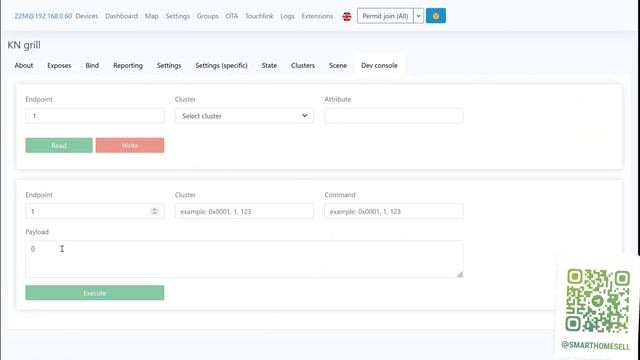Click the Attribute input field

(394, 116)
